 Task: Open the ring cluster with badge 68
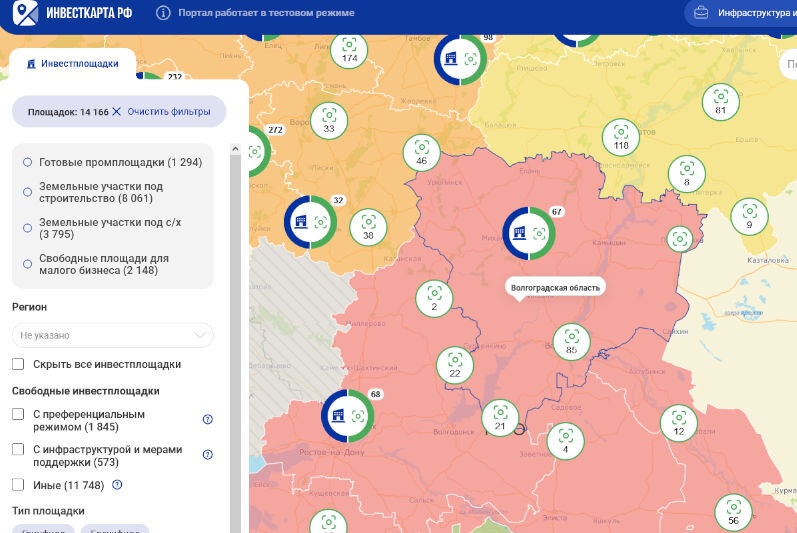click(x=348, y=416)
